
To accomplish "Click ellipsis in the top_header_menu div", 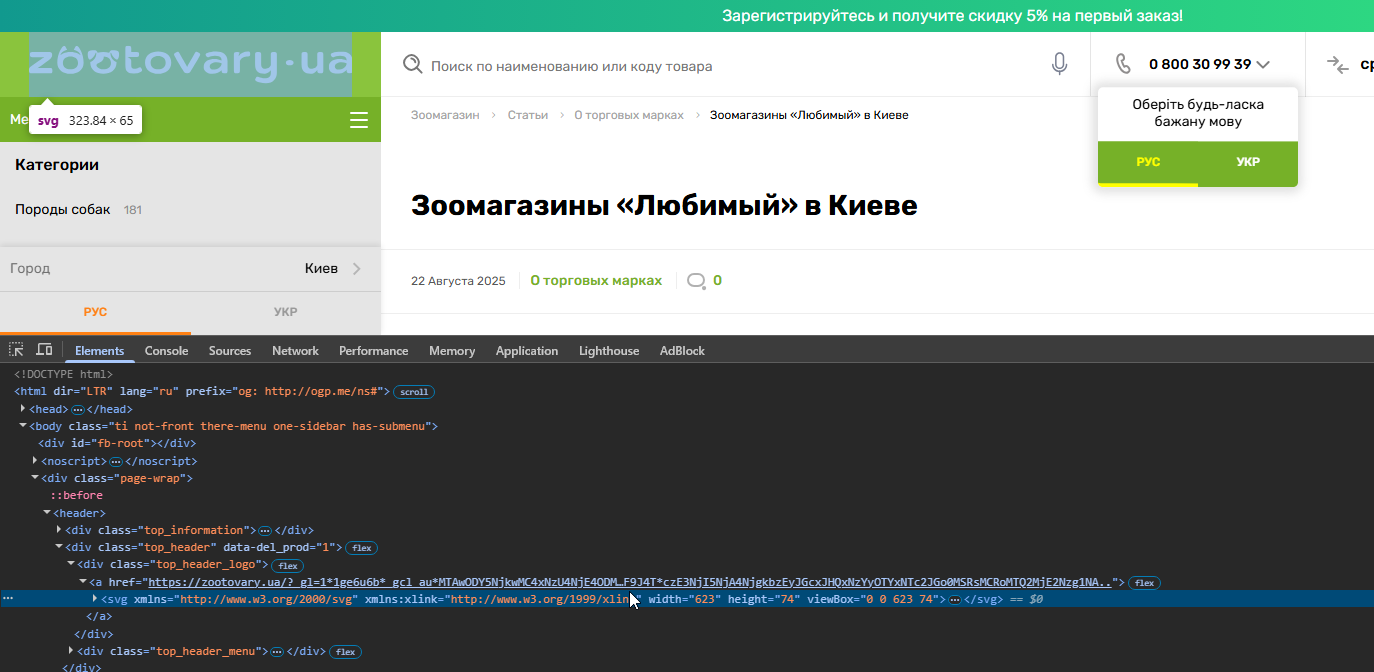I will (x=277, y=651).
